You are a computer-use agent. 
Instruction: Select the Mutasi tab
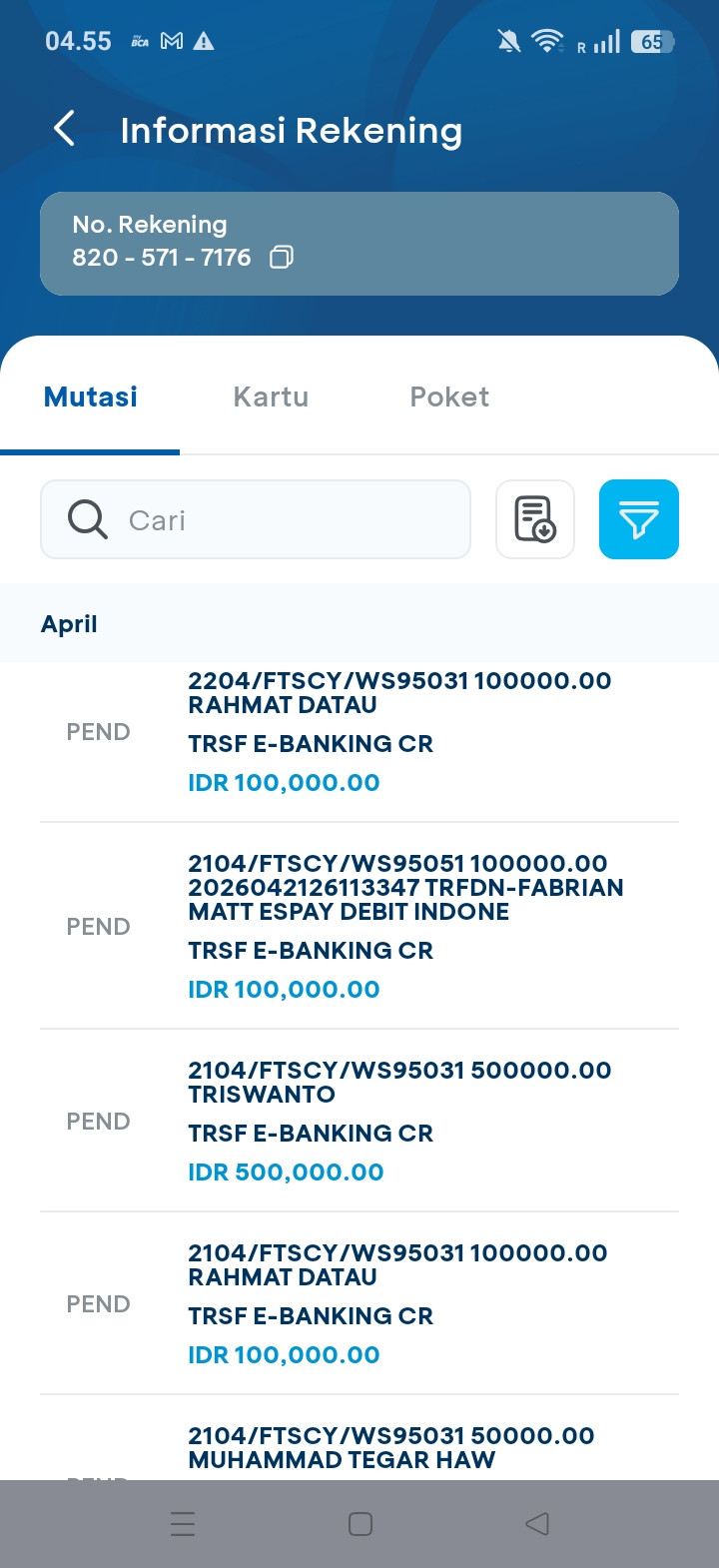click(x=91, y=396)
